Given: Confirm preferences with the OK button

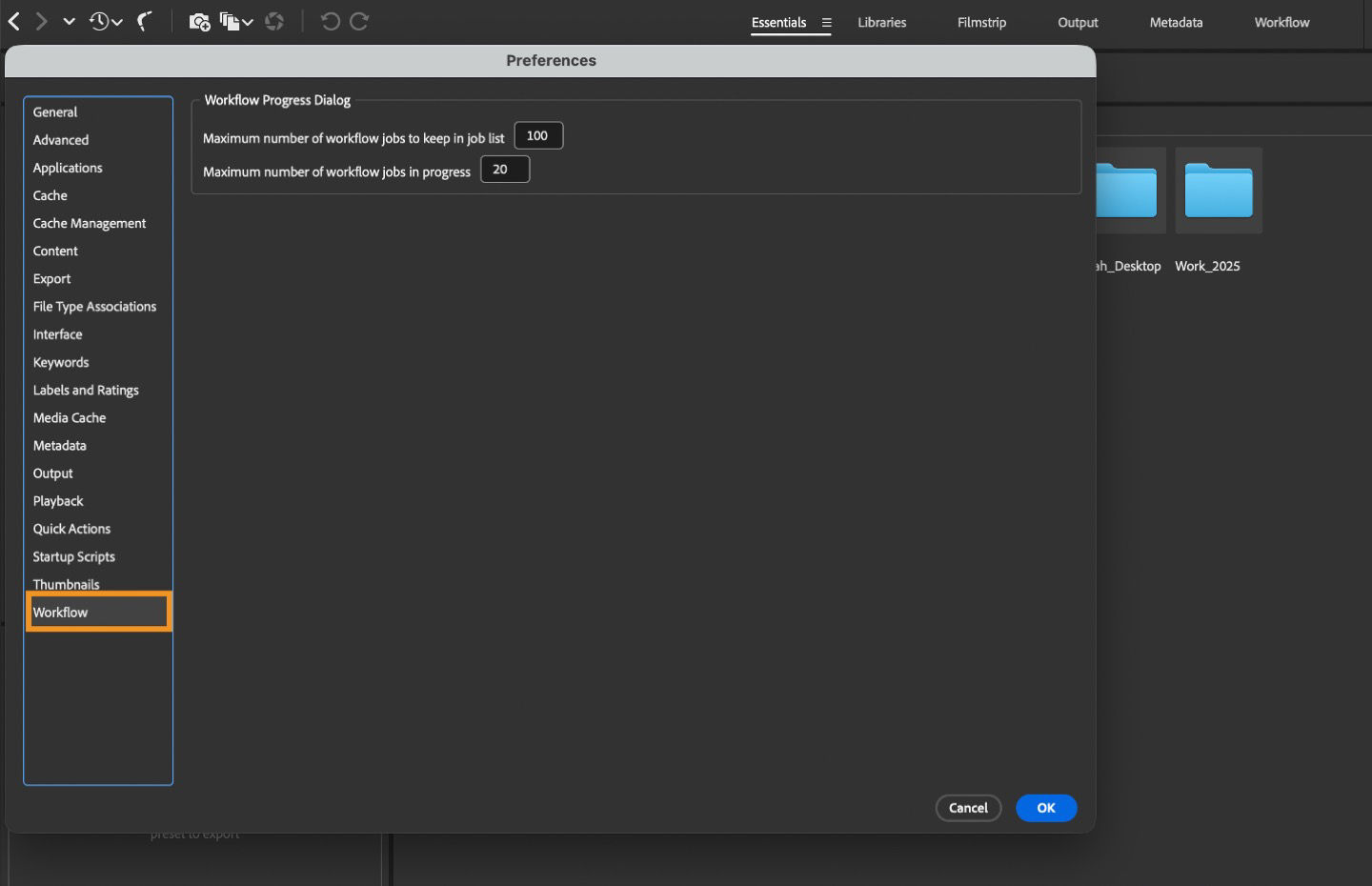Looking at the screenshot, I should tap(1046, 807).
